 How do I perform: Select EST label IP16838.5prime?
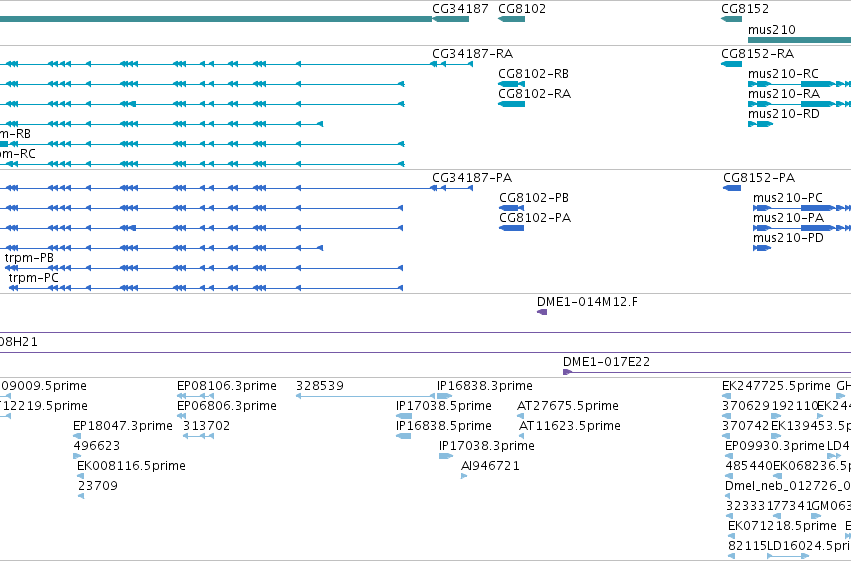(443, 426)
